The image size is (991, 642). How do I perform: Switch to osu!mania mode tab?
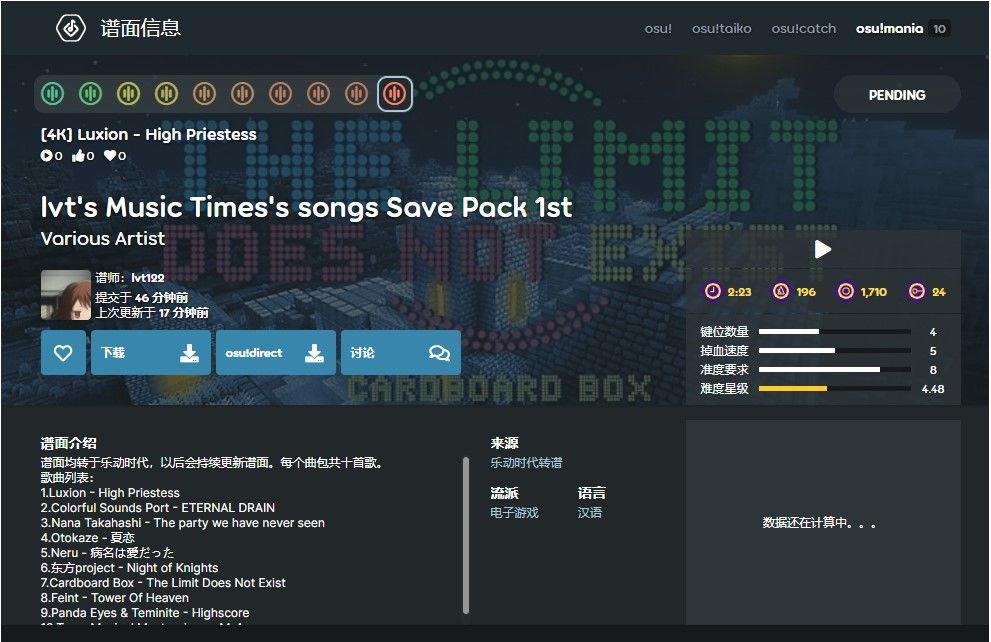(x=889, y=28)
